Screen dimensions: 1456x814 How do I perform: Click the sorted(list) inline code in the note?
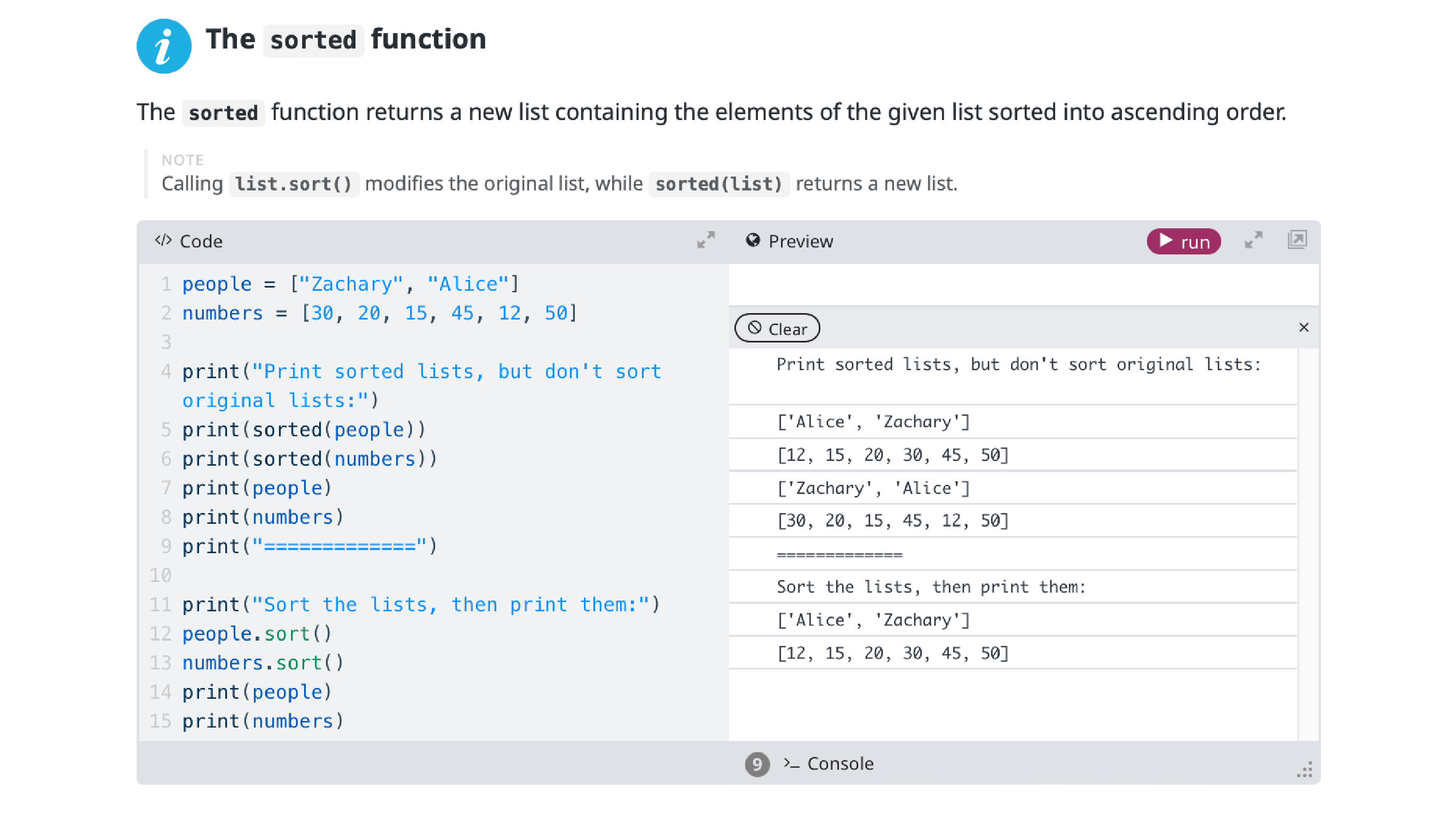pyautogui.click(x=718, y=184)
